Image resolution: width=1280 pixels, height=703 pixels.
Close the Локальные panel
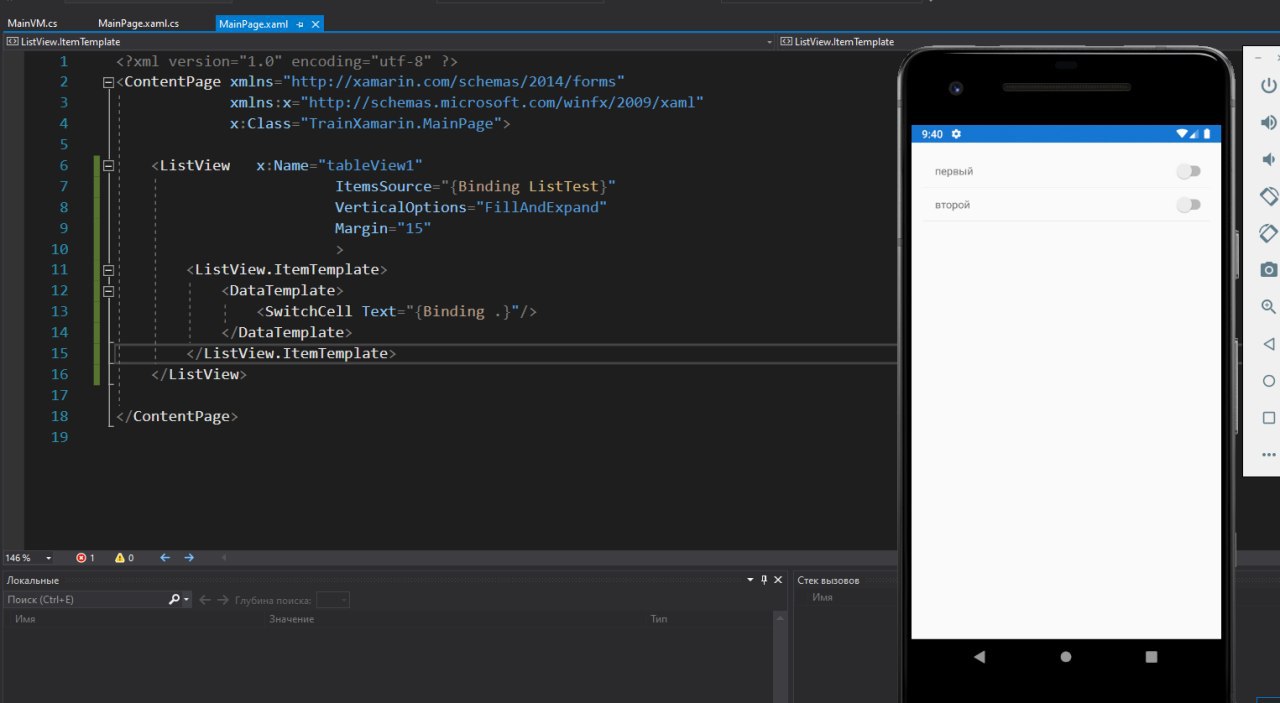pos(778,580)
